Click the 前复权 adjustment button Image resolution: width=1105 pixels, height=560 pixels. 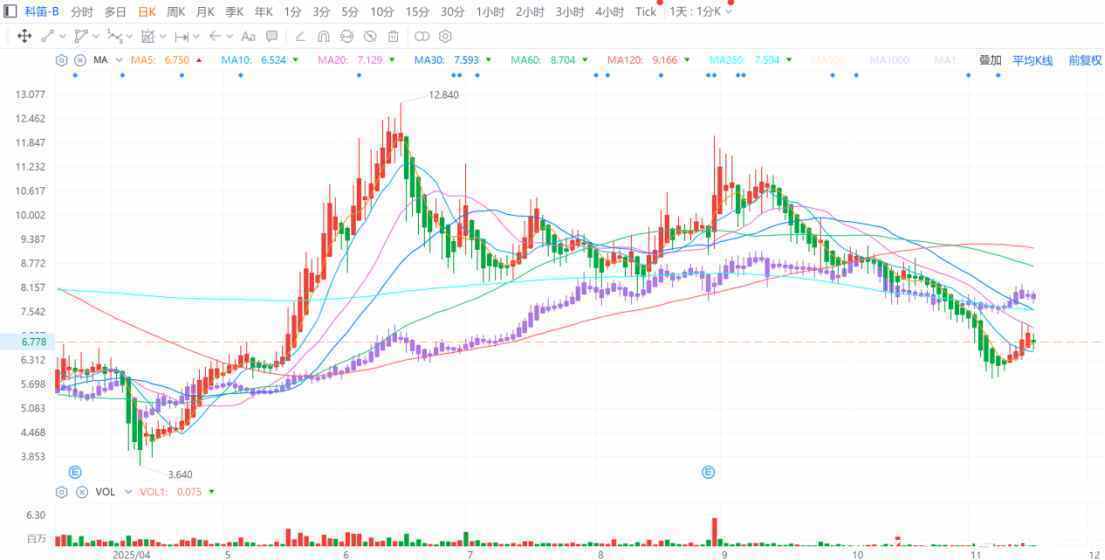(x=1084, y=60)
